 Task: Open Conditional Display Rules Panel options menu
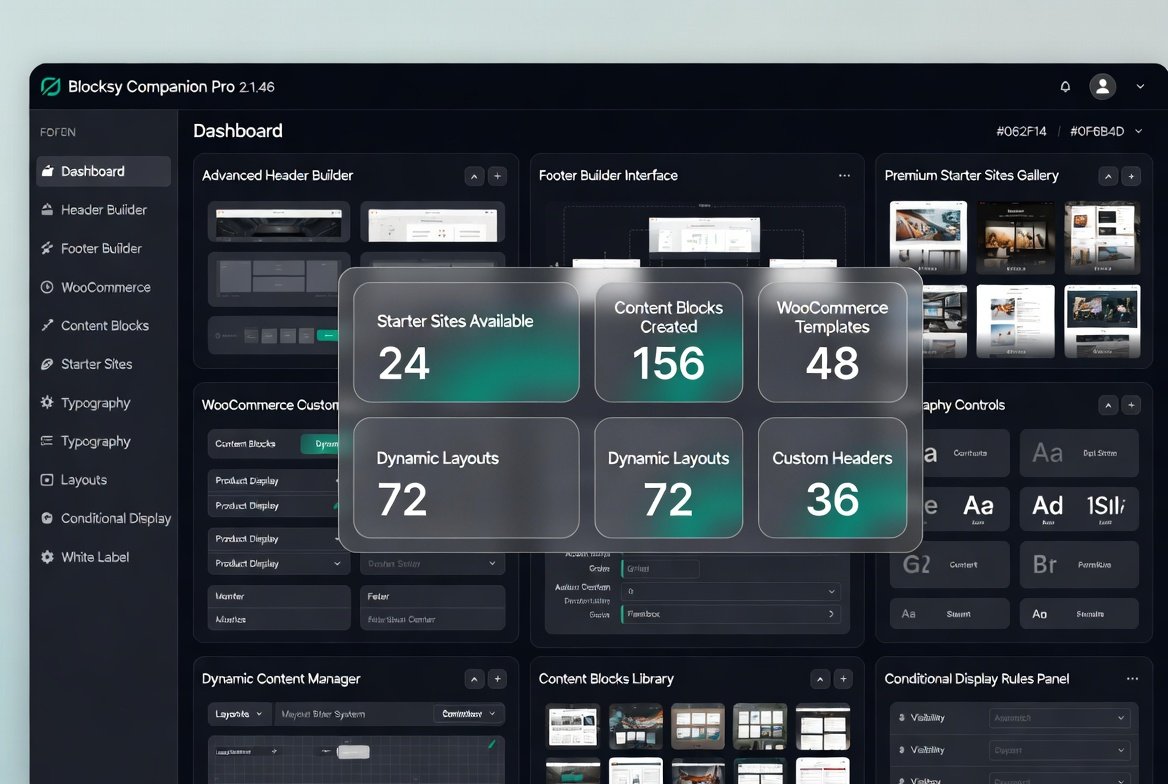pos(1132,679)
